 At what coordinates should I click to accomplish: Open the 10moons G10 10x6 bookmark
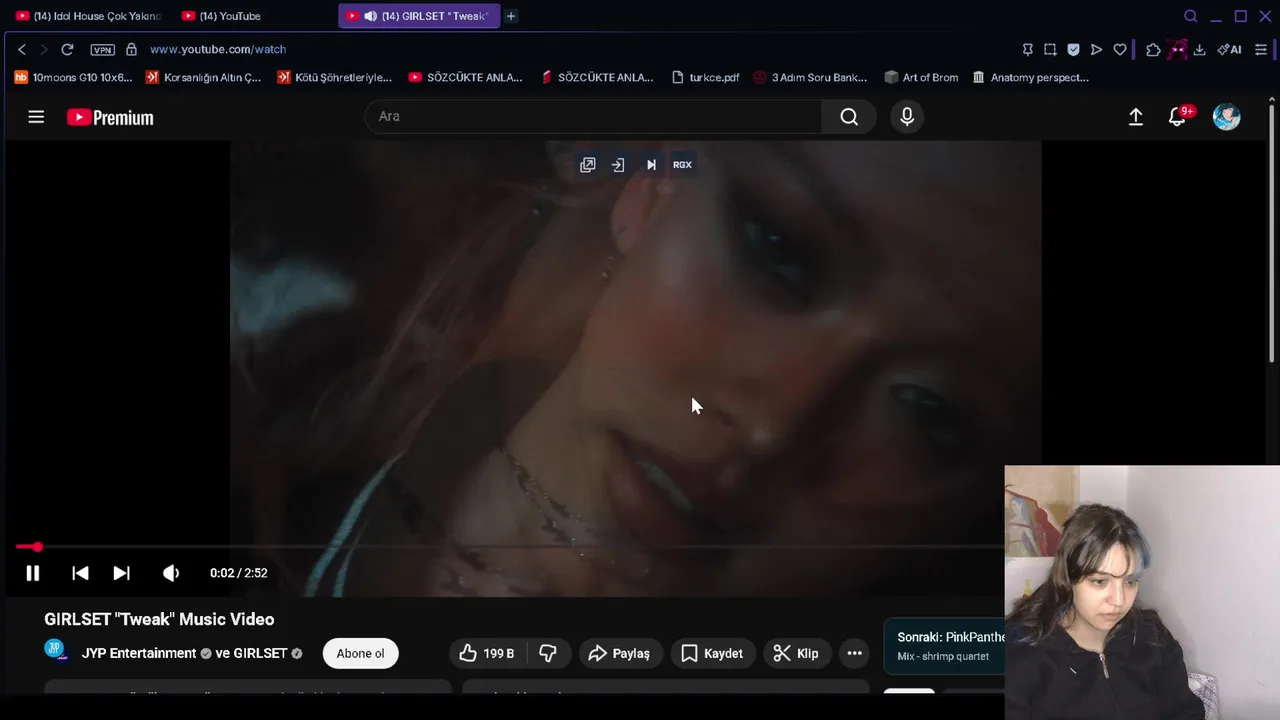coord(73,77)
